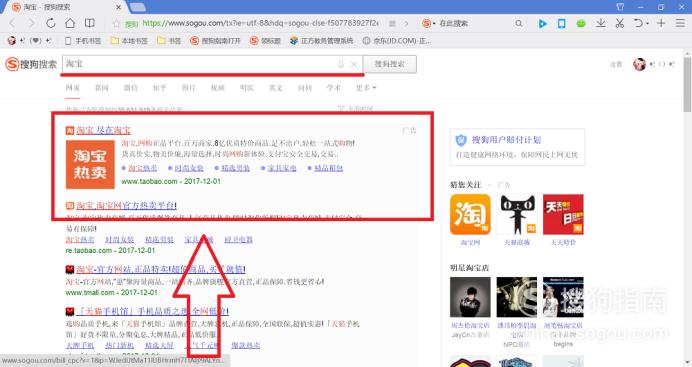Click the blue play-shaped toolbar icon

coord(542,23)
